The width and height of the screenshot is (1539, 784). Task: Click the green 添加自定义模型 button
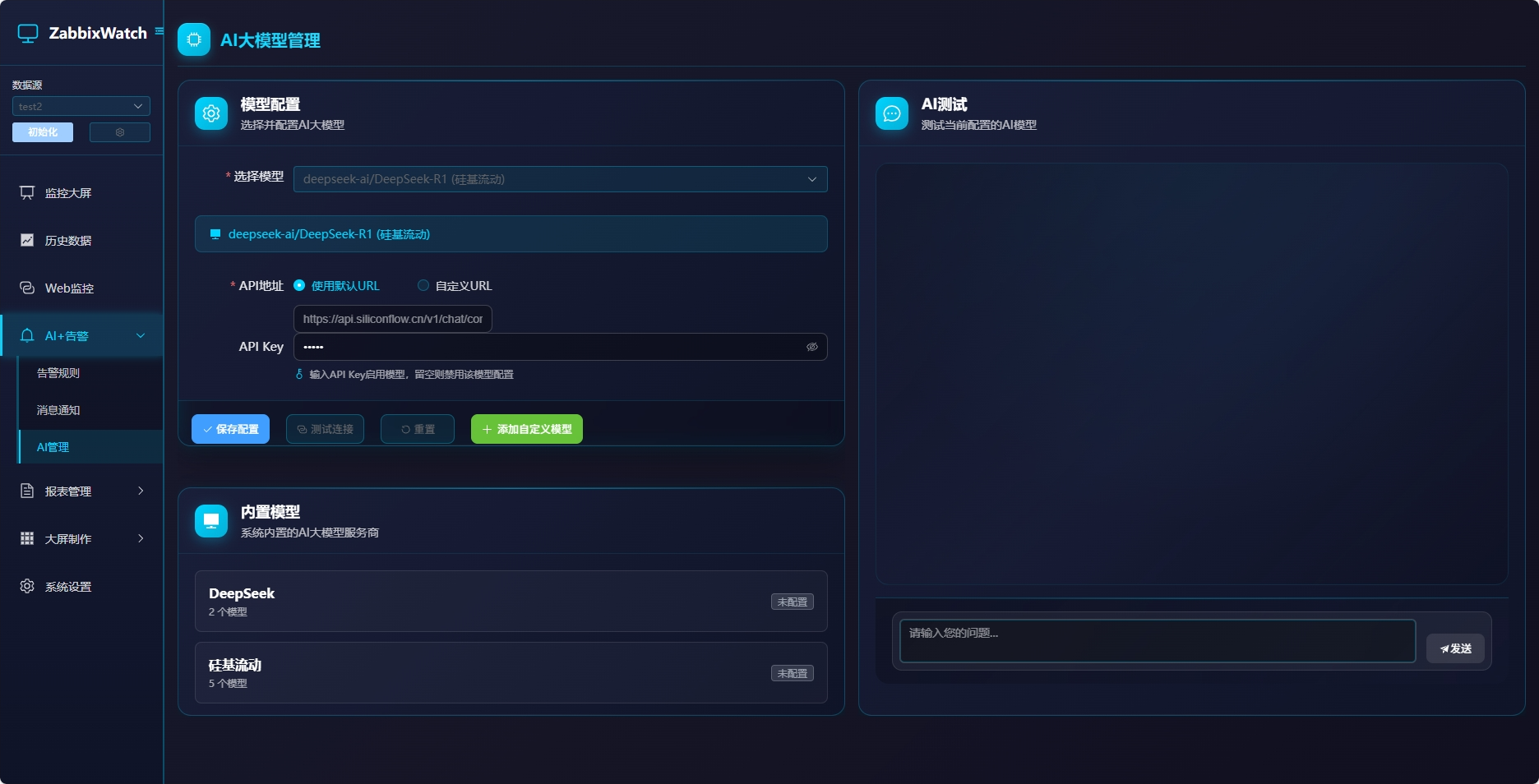point(526,429)
